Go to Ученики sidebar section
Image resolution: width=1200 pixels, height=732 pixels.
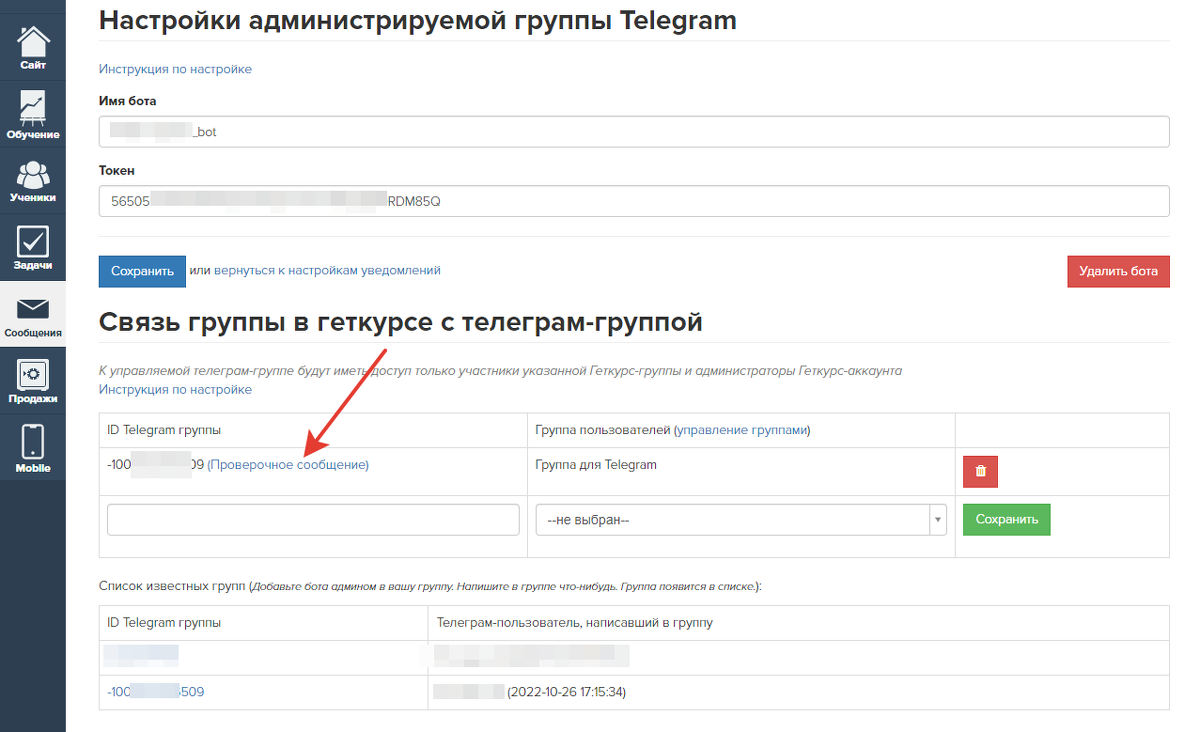coord(33,180)
